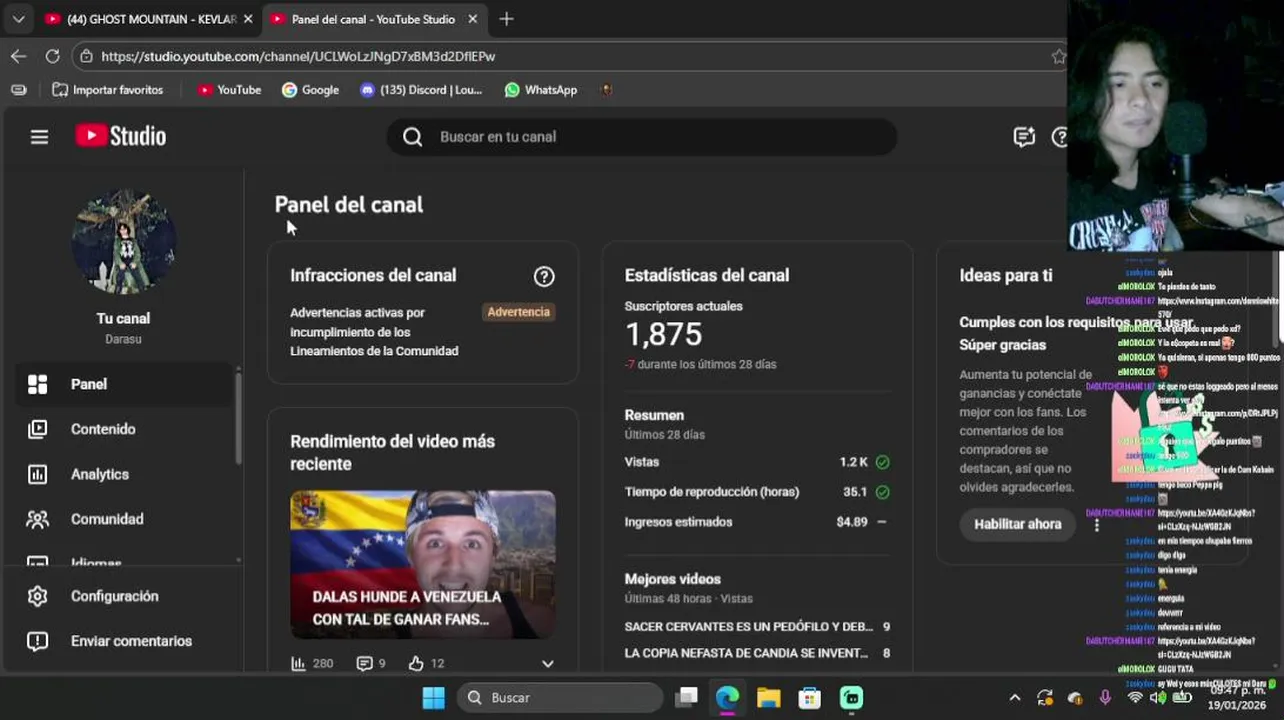Click the Tiempo de reproducción (horas) row

coord(757,492)
